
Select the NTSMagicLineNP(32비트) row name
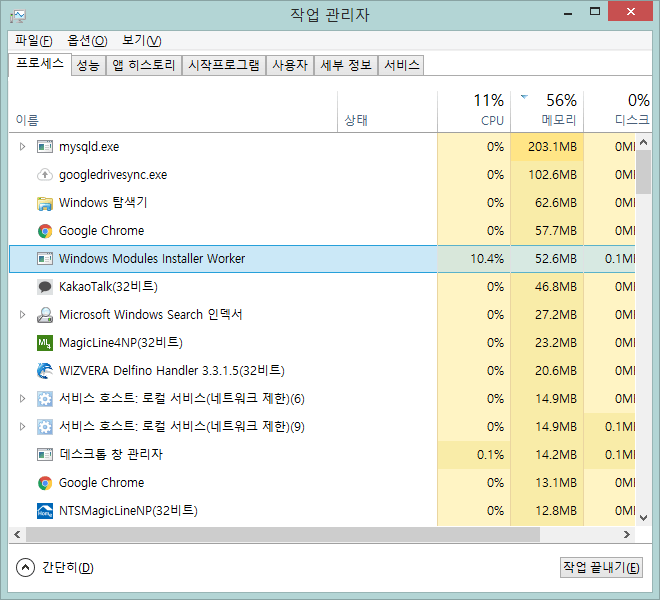[128, 511]
